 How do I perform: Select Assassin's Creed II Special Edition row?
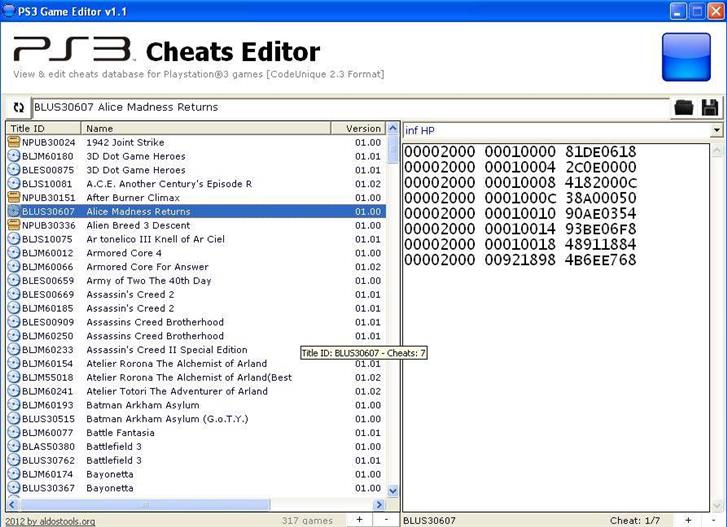(x=196, y=350)
